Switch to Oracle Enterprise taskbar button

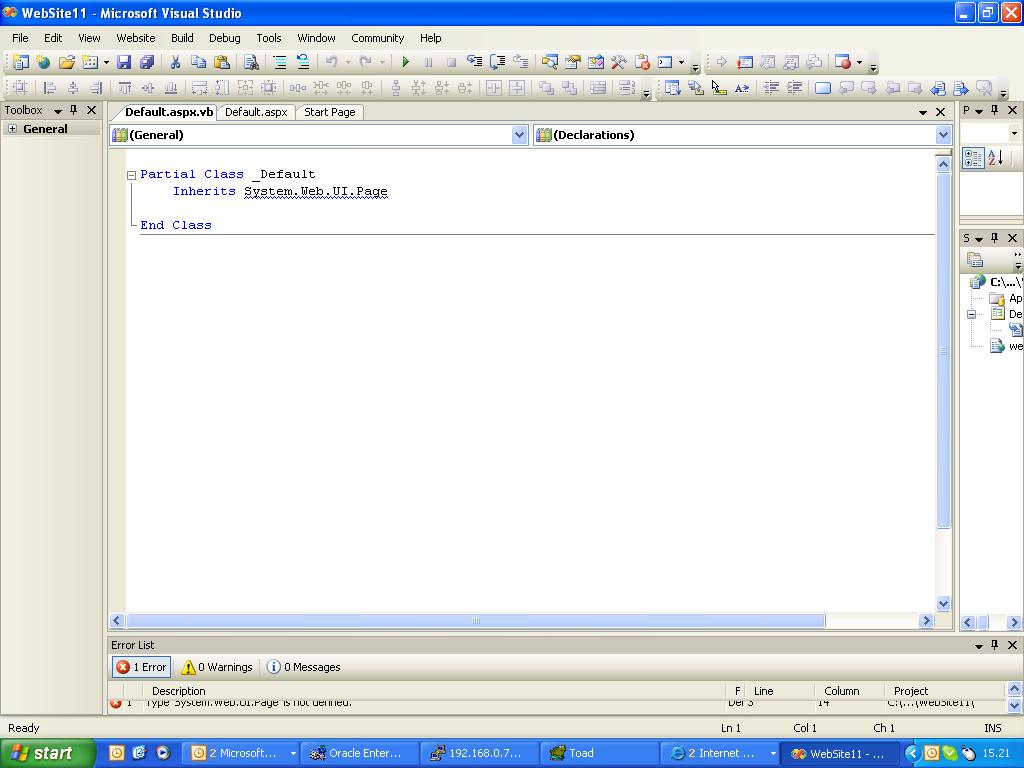click(359, 753)
